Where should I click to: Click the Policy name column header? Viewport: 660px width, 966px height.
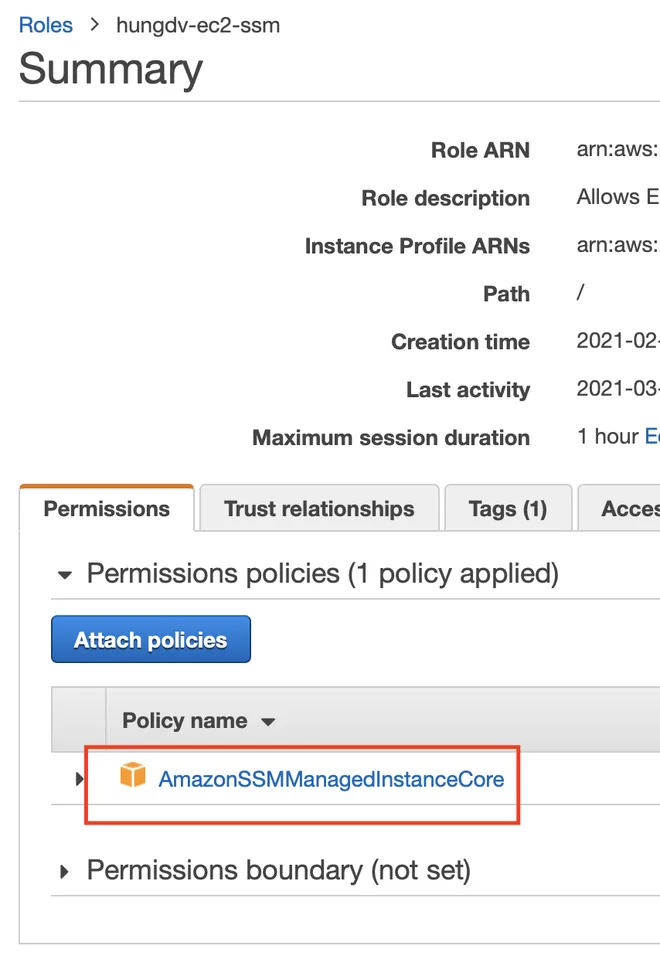[x=185, y=720]
